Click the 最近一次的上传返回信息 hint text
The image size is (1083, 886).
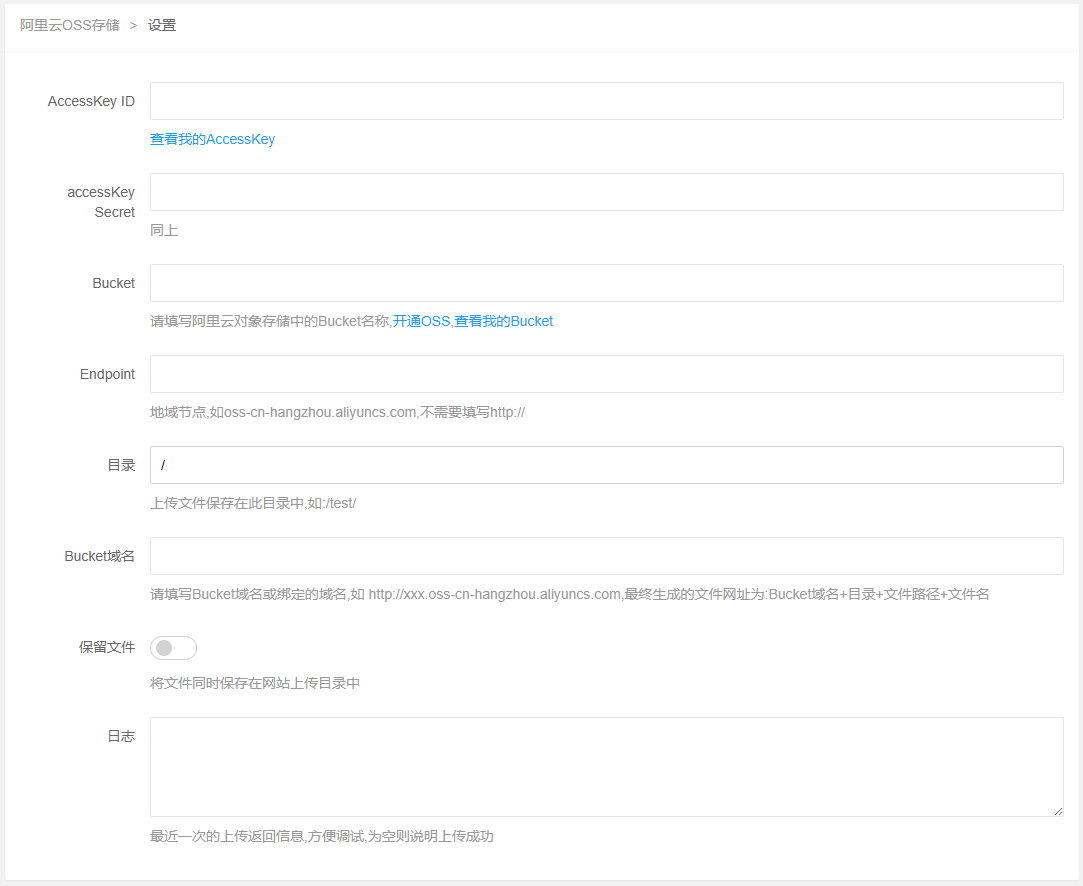(322, 836)
